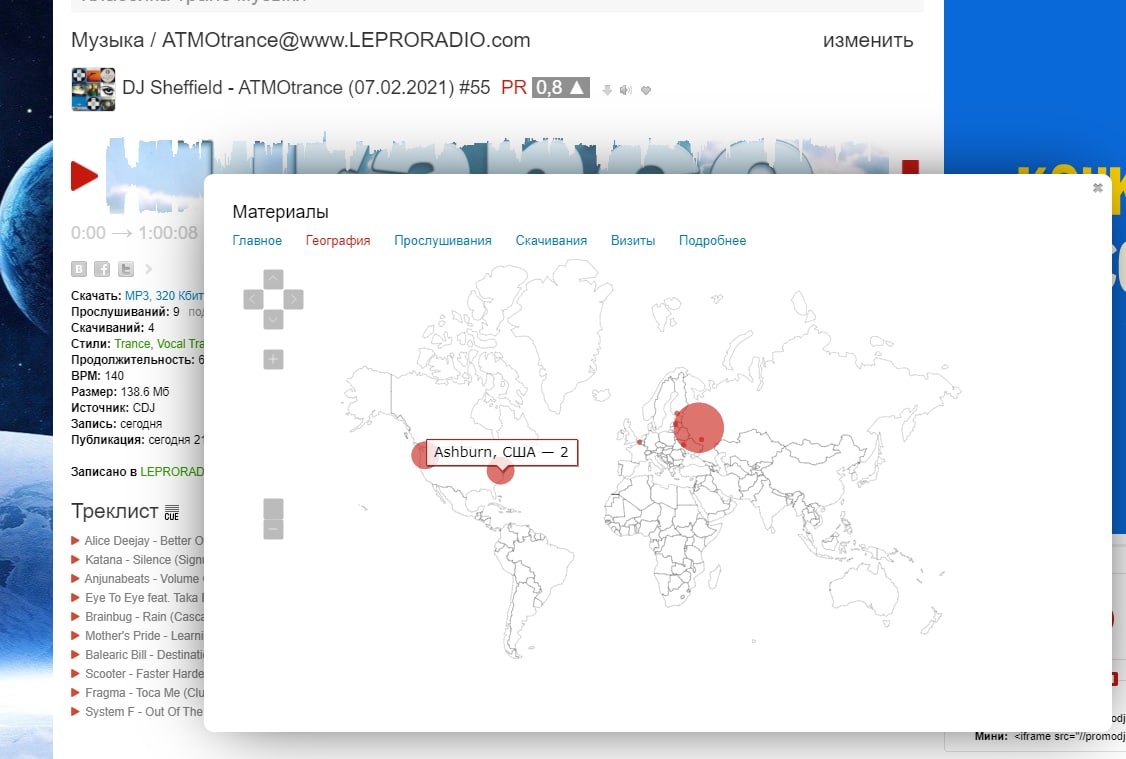Viewport: 1126px width, 759px height.
Task: Share the mix on Twitter
Action: pyautogui.click(x=126, y=269)
